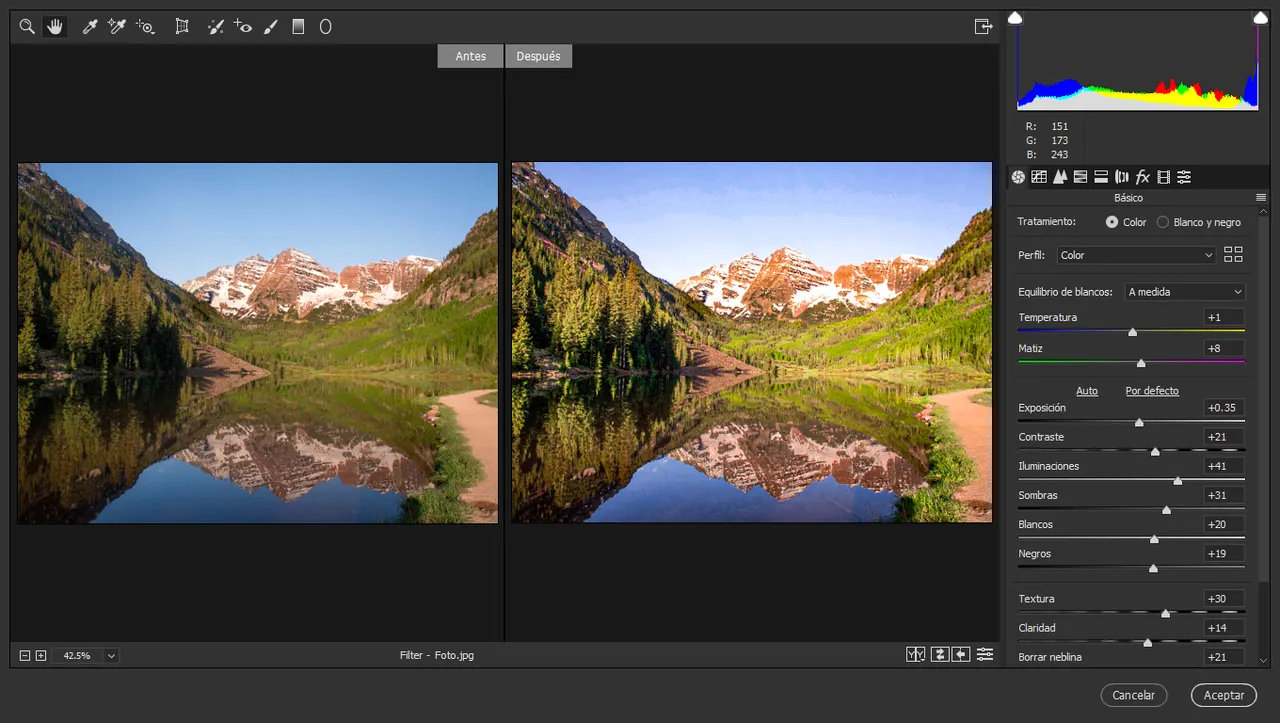Click the Aceptar button
This screenshot has width=1280, height=723.
(1224, 695)
